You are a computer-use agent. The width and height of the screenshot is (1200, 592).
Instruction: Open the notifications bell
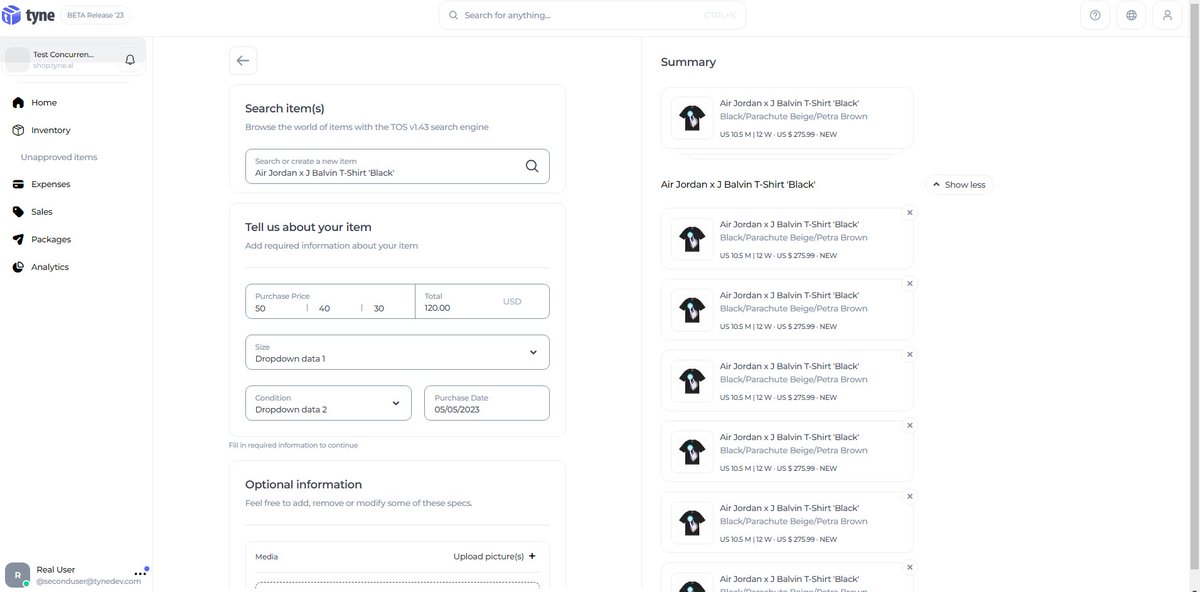pyautogui.click(x=130, y=60)
